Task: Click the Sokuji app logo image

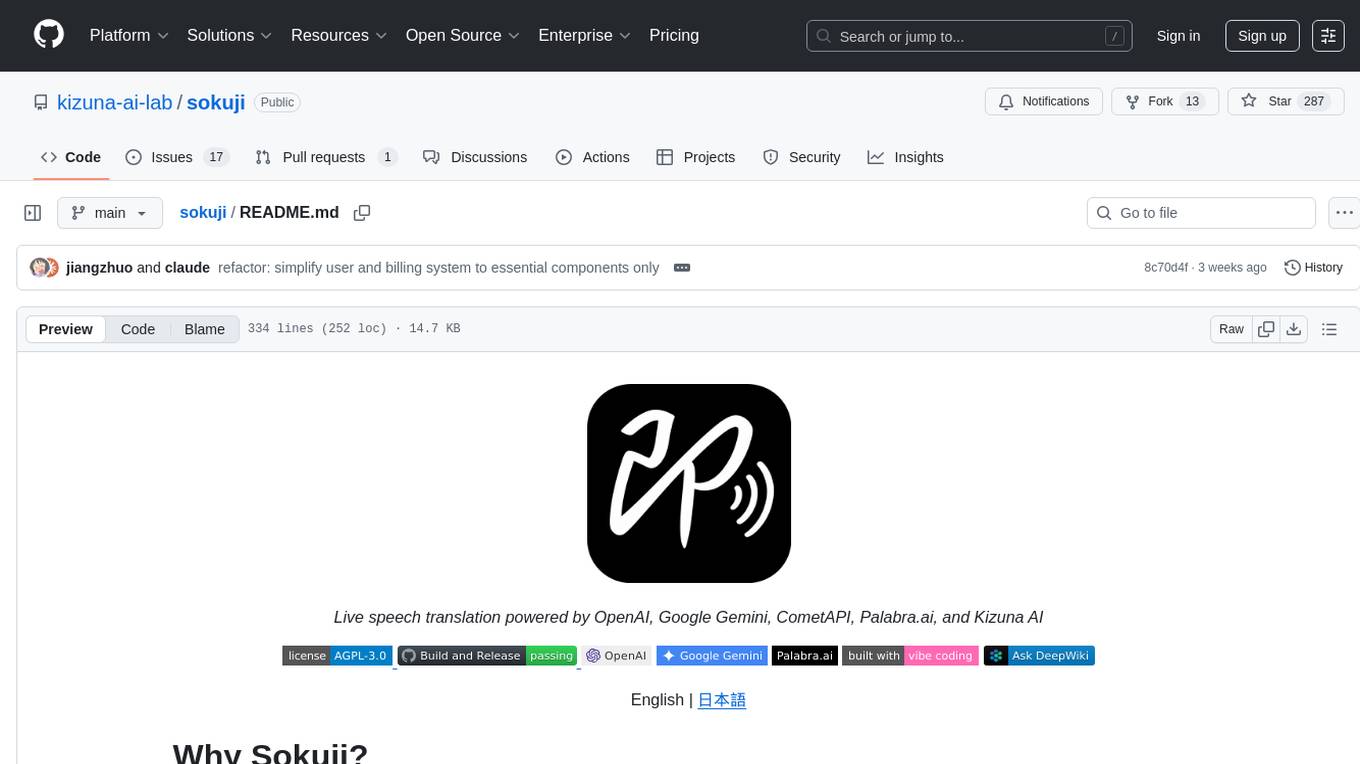Action: coord(689,483)
